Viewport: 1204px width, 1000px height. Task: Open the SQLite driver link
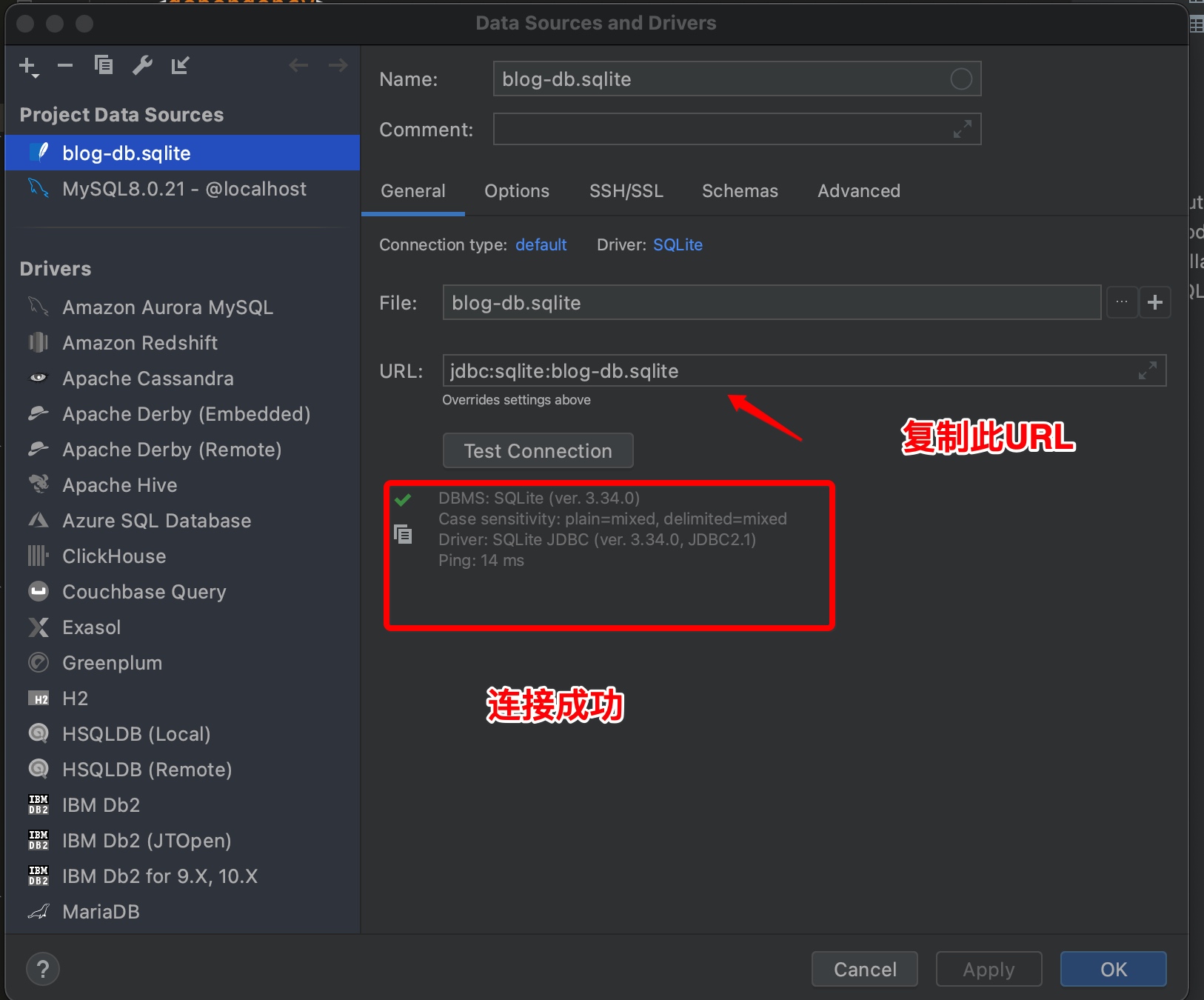click(x=678, y=245)
